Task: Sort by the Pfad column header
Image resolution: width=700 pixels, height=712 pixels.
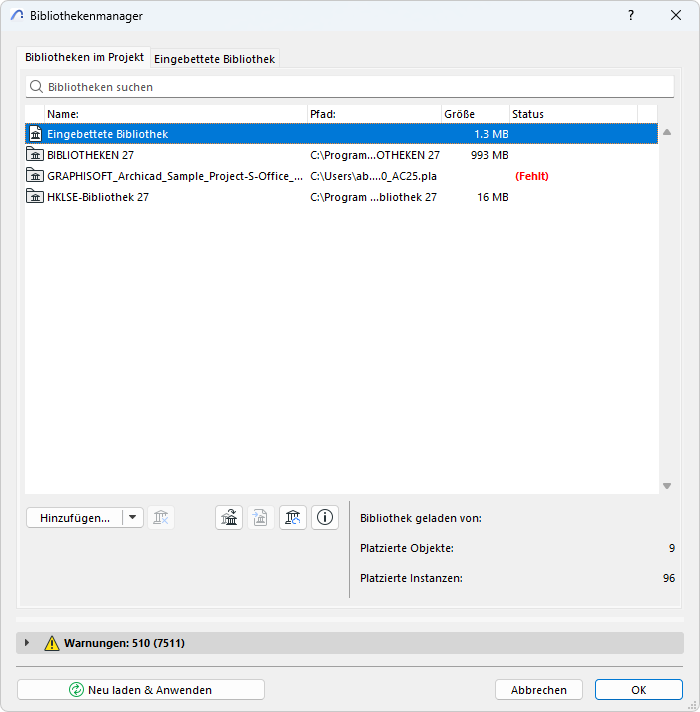Action: pyautogui.click(x=375, y=114)
